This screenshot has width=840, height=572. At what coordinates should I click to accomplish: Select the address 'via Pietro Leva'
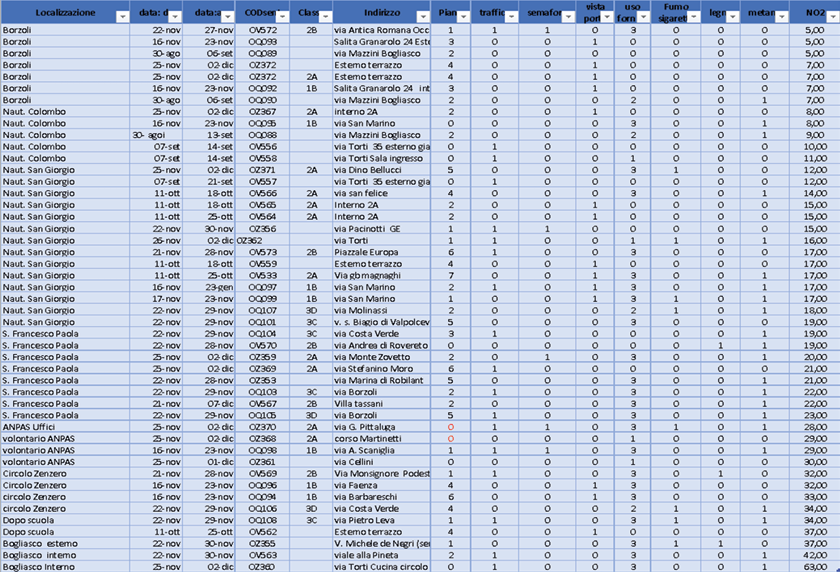pos(381,521)
